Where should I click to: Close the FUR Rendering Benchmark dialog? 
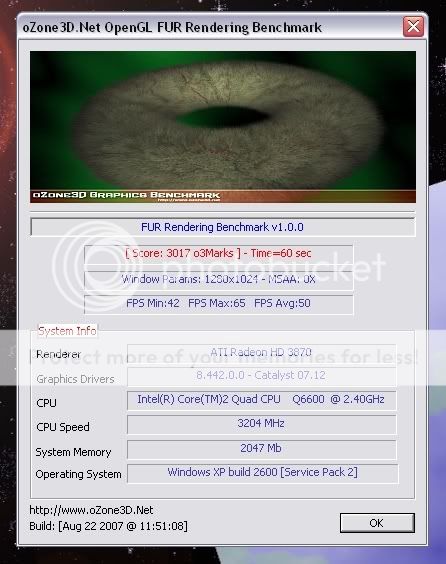(413, 27)
